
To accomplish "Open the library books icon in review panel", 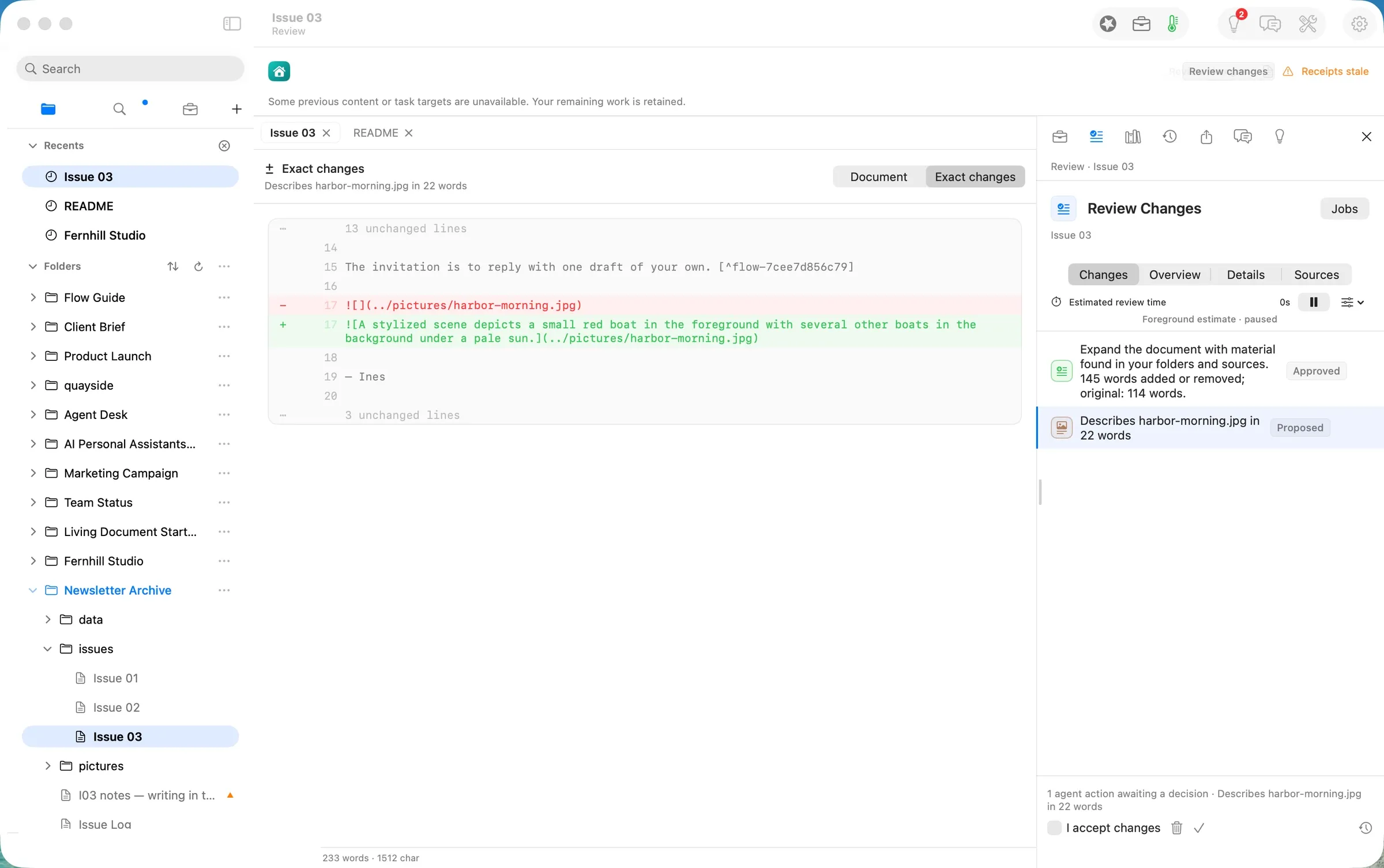I will (x=1133, y=137).
